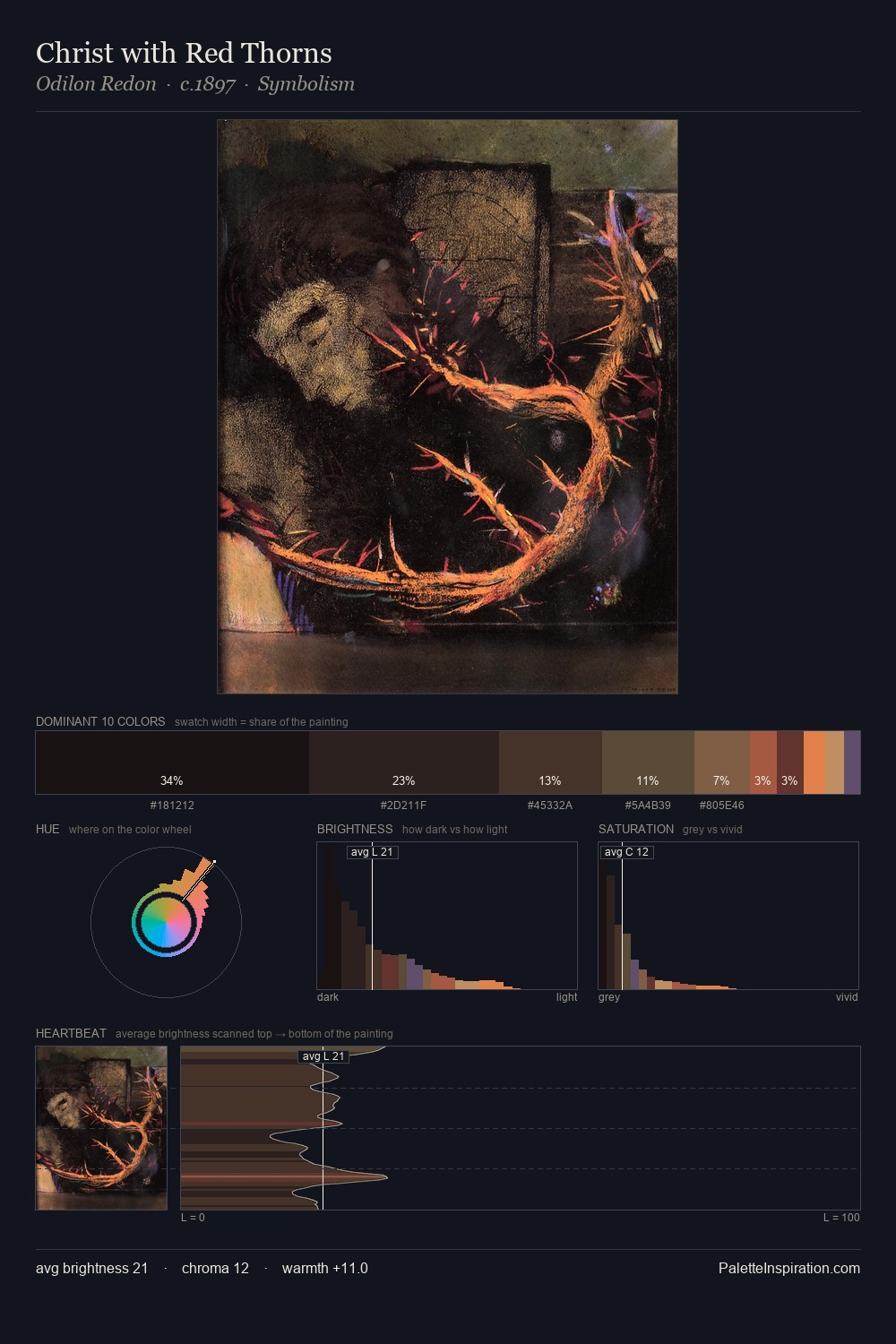Click the main painting image
Screen dimensions: 896x1344
pos(447,407)
